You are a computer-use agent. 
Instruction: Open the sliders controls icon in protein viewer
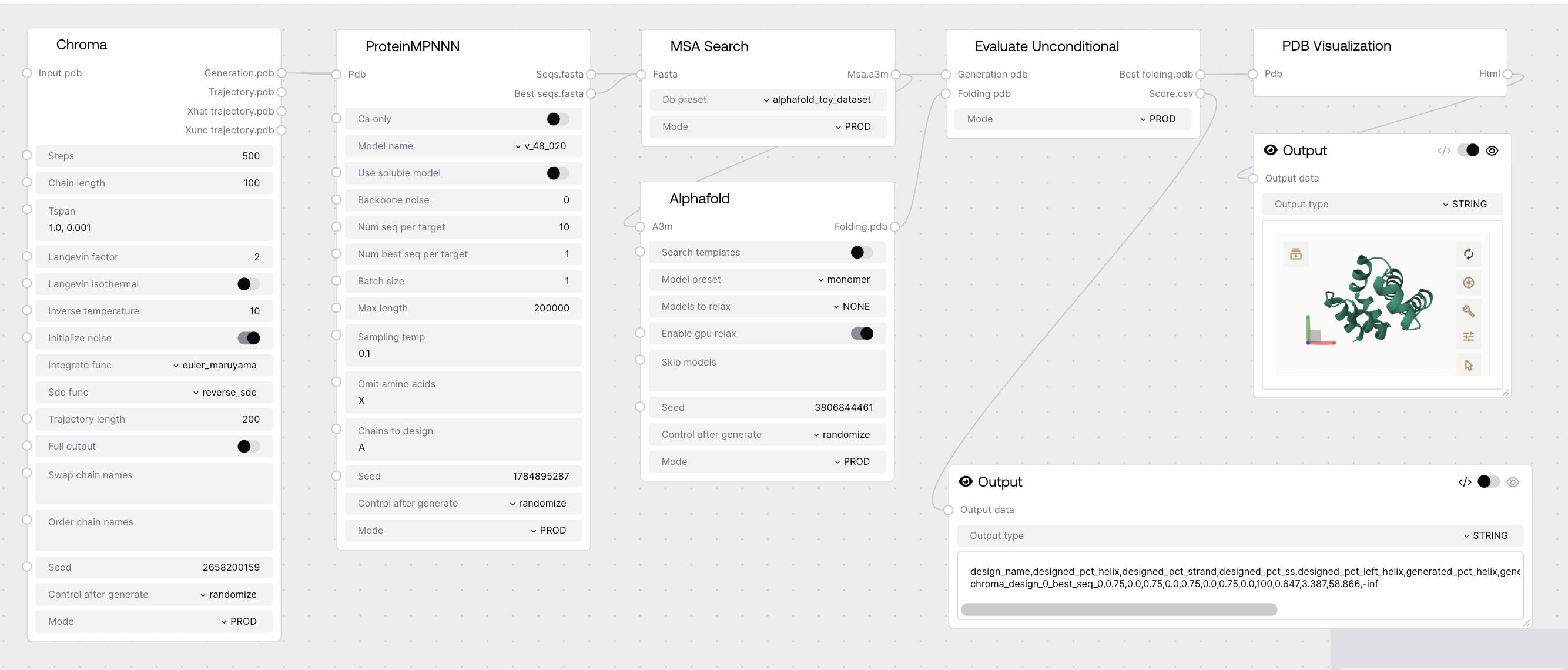click(1468, 337)
